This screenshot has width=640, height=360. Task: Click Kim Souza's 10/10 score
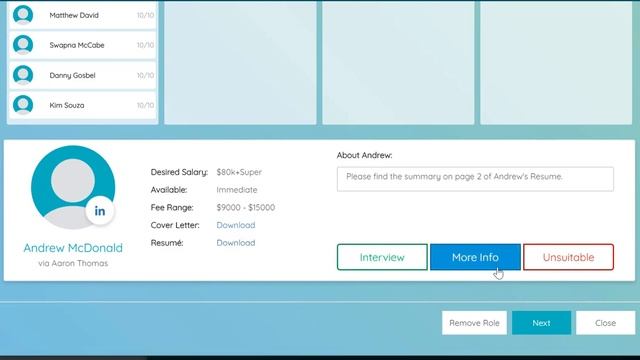tap(145, 105)
